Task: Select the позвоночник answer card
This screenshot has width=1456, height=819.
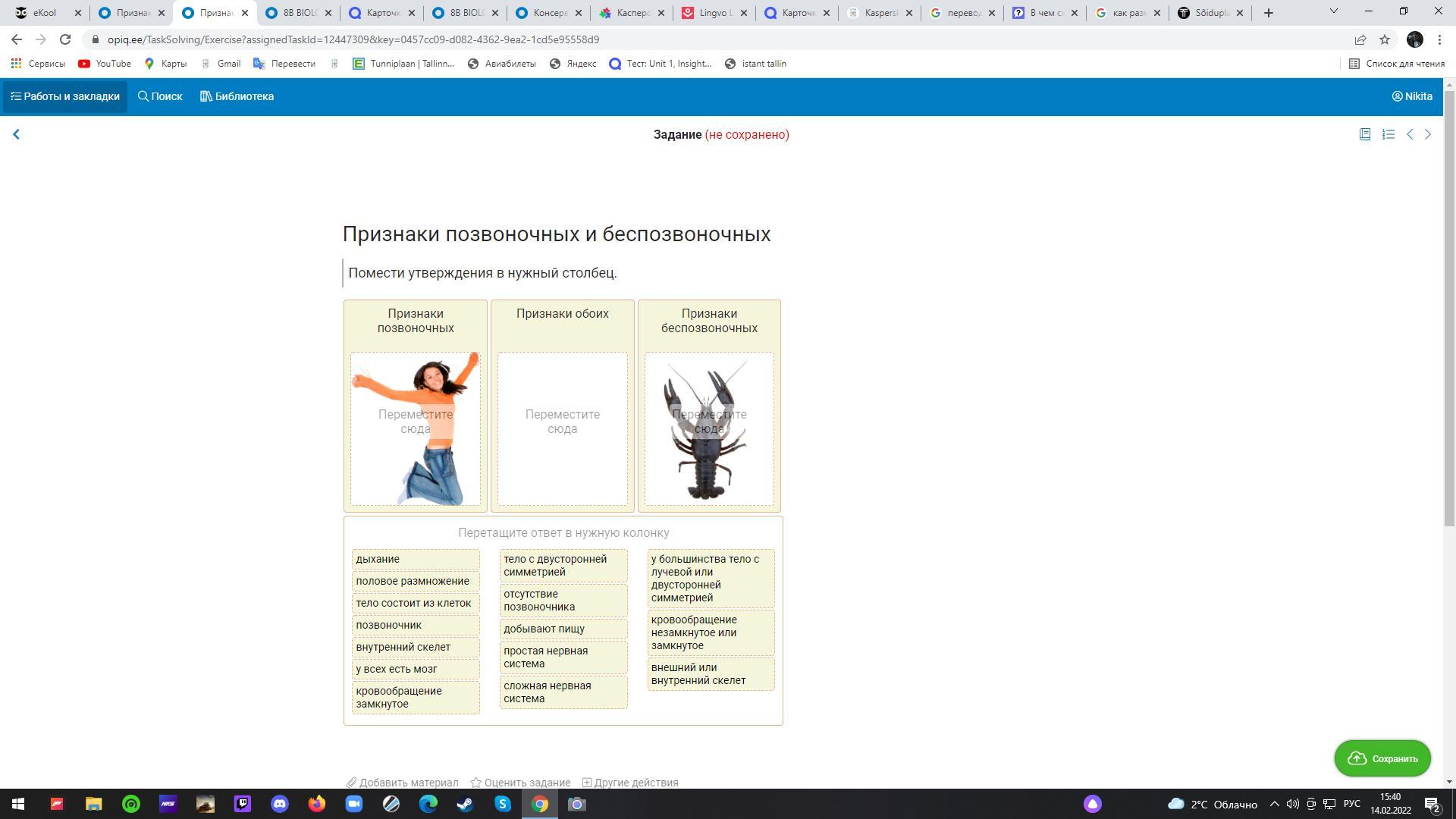Action: point(415,625)
